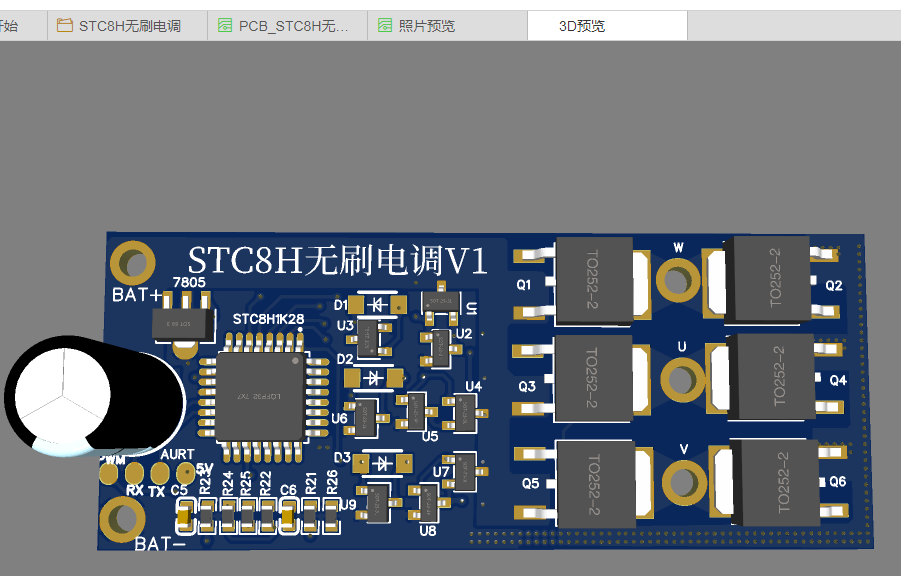Screen dimensions: 901x576
Task: Select the D1 diode
Action: [x=377, y=304]
